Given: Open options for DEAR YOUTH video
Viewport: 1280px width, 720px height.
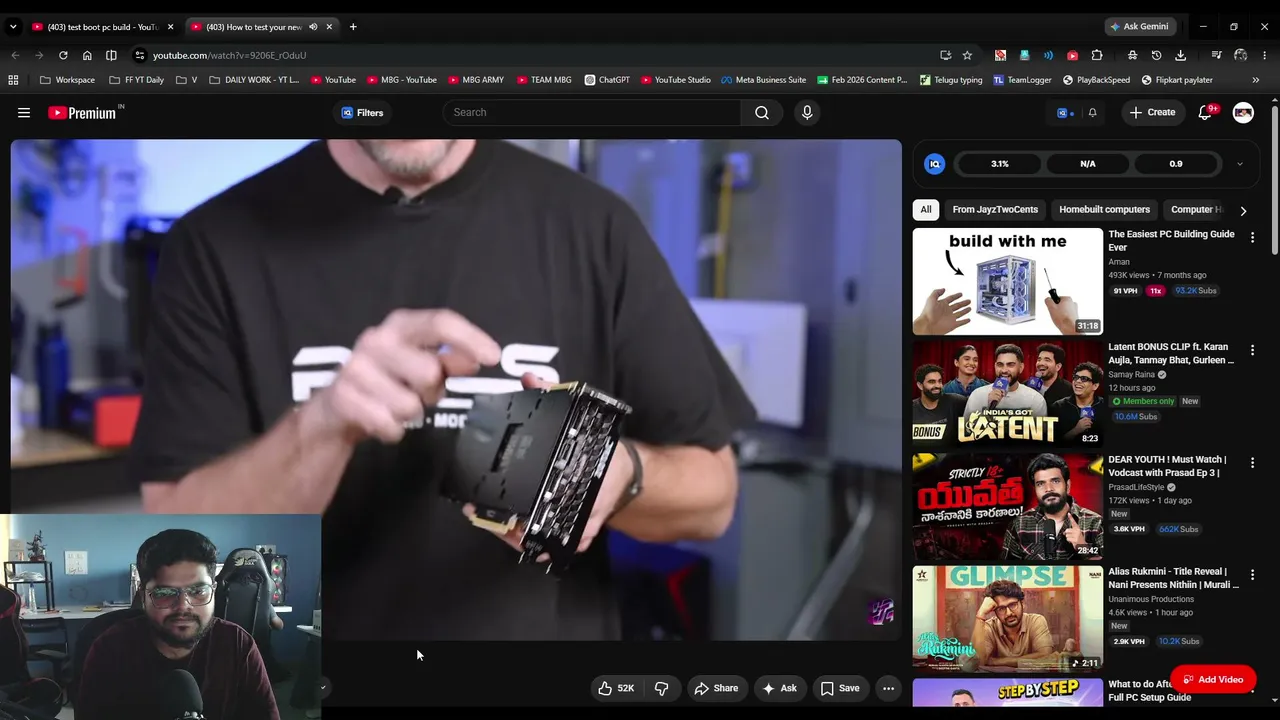Looking at the screenshot, I should (x=1252, y=463).
